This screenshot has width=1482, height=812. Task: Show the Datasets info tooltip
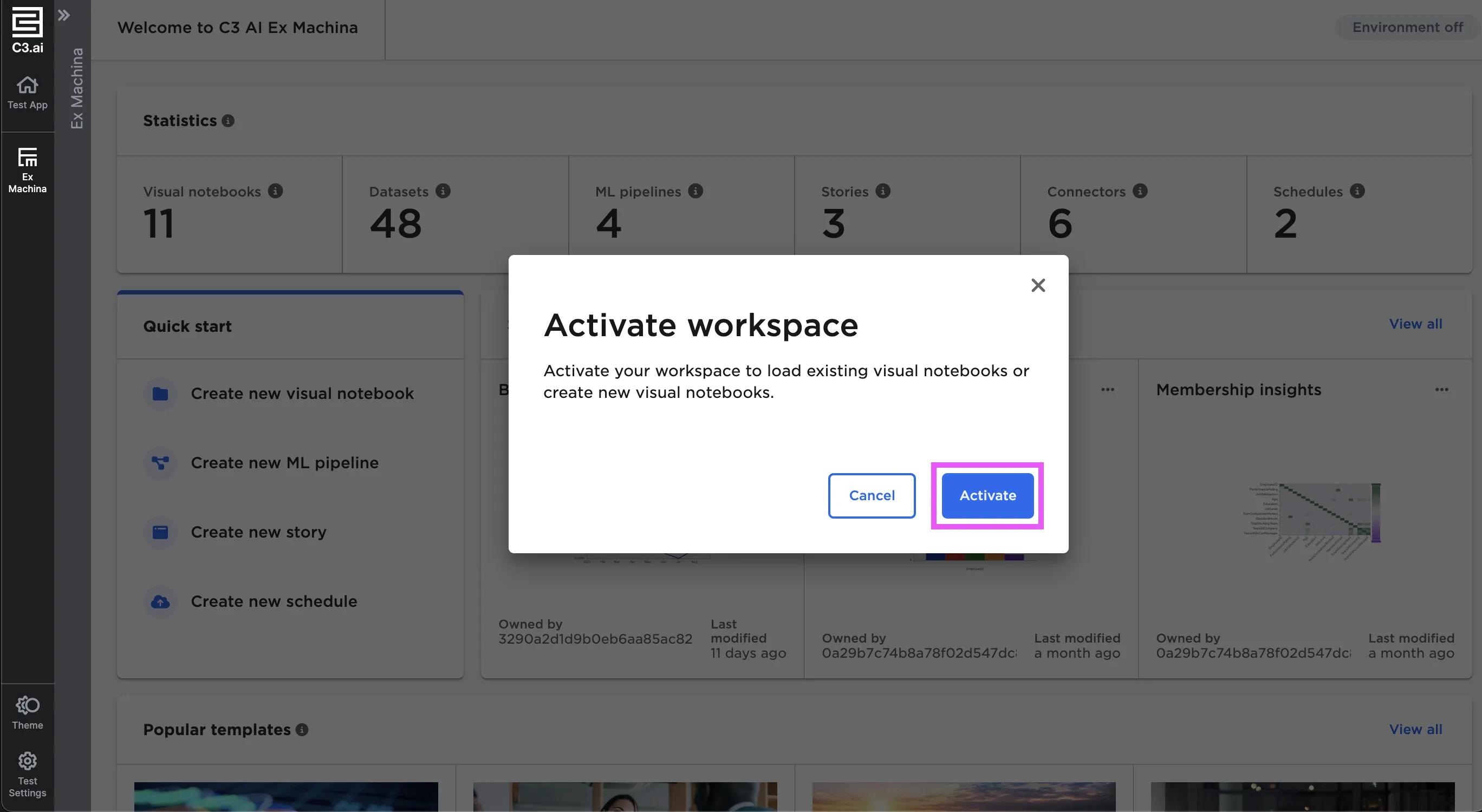click(x=444, y=192)
